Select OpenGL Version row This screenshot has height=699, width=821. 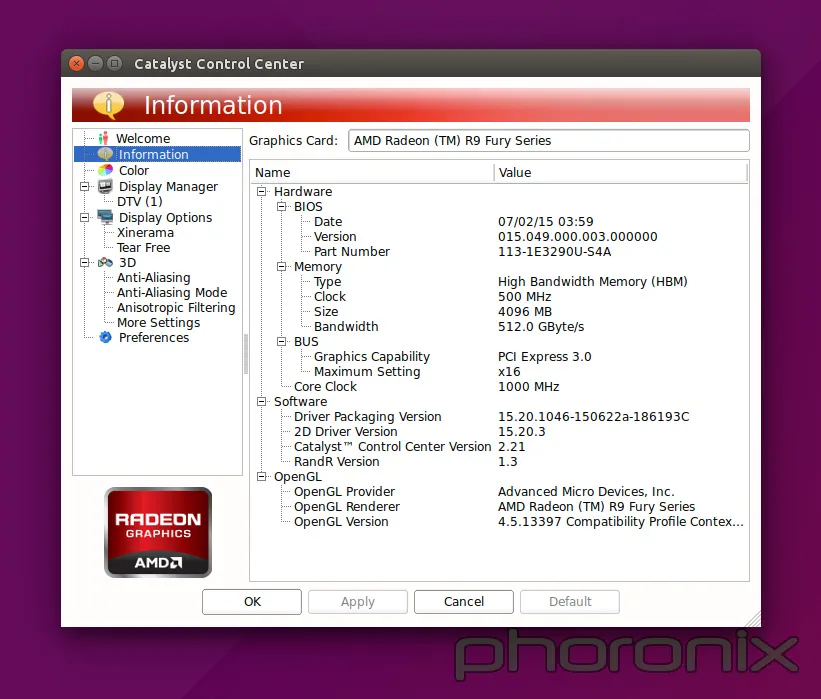(x=500, y=522)
